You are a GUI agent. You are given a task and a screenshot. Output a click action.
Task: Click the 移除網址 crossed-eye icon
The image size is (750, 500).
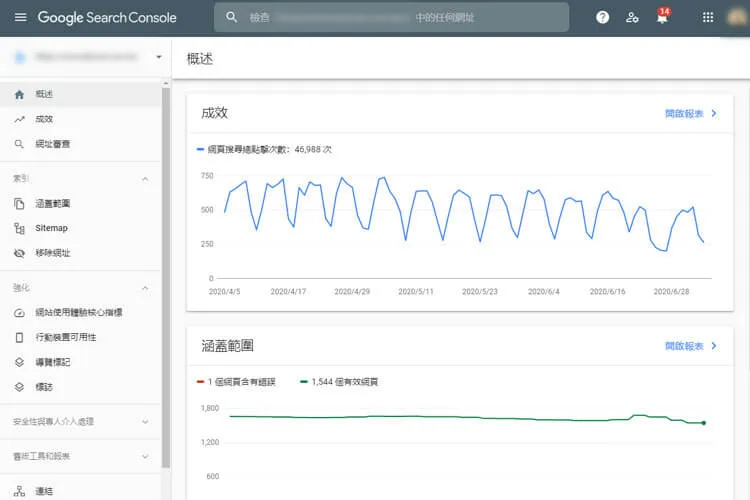click(20, 253)
